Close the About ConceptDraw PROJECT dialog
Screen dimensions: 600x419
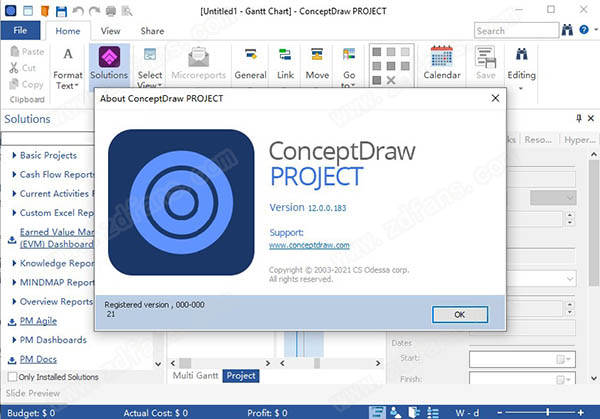tap(495, 98)
